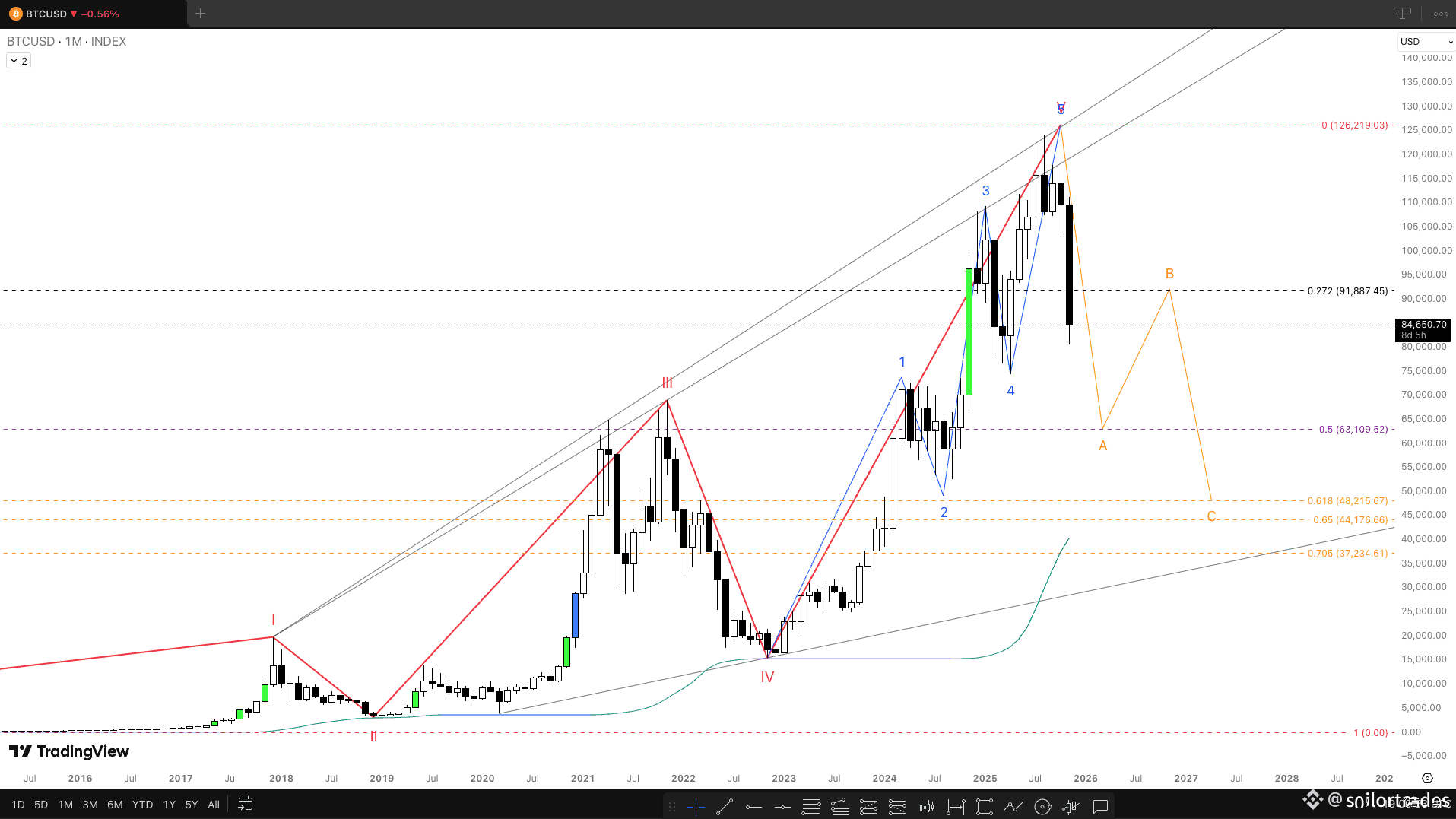Set time range to All
This screenshot has width=1456, height=819.
214,805
